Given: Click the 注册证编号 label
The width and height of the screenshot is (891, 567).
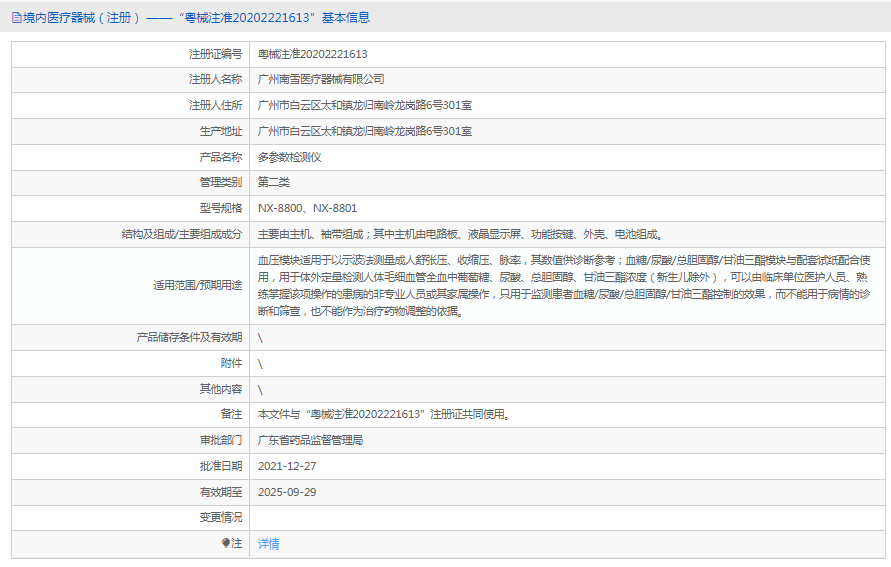Looking at the screenshot, I should pyautogui.click(x=215, y=55).
